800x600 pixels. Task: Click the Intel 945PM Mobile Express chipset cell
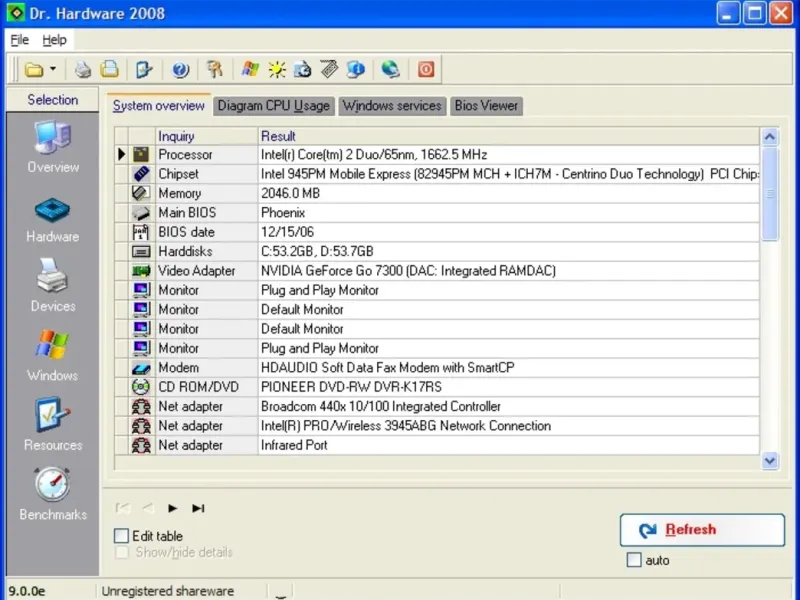[x=509, y=174]
